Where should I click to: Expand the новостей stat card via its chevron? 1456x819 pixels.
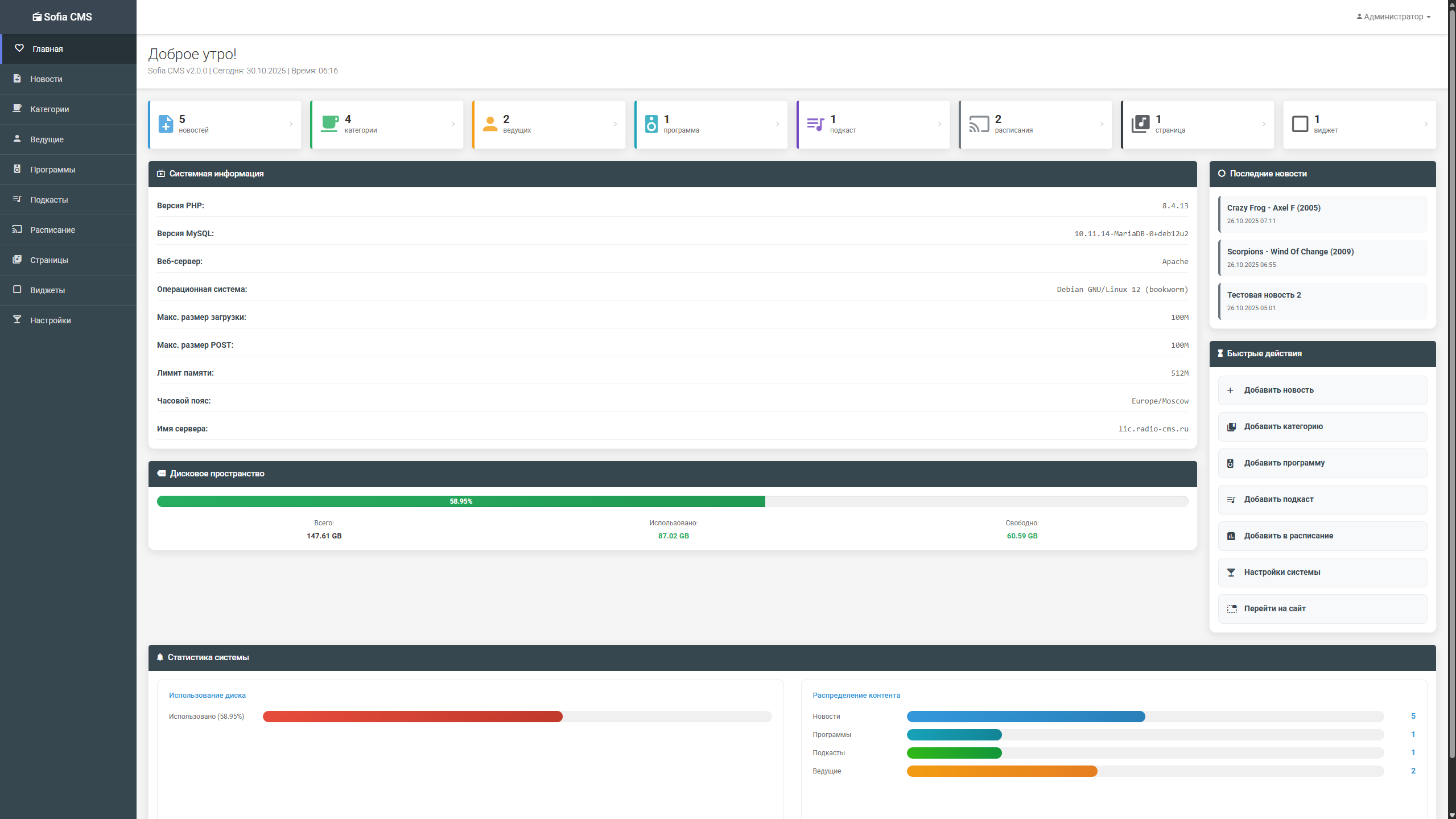[292, 124]
